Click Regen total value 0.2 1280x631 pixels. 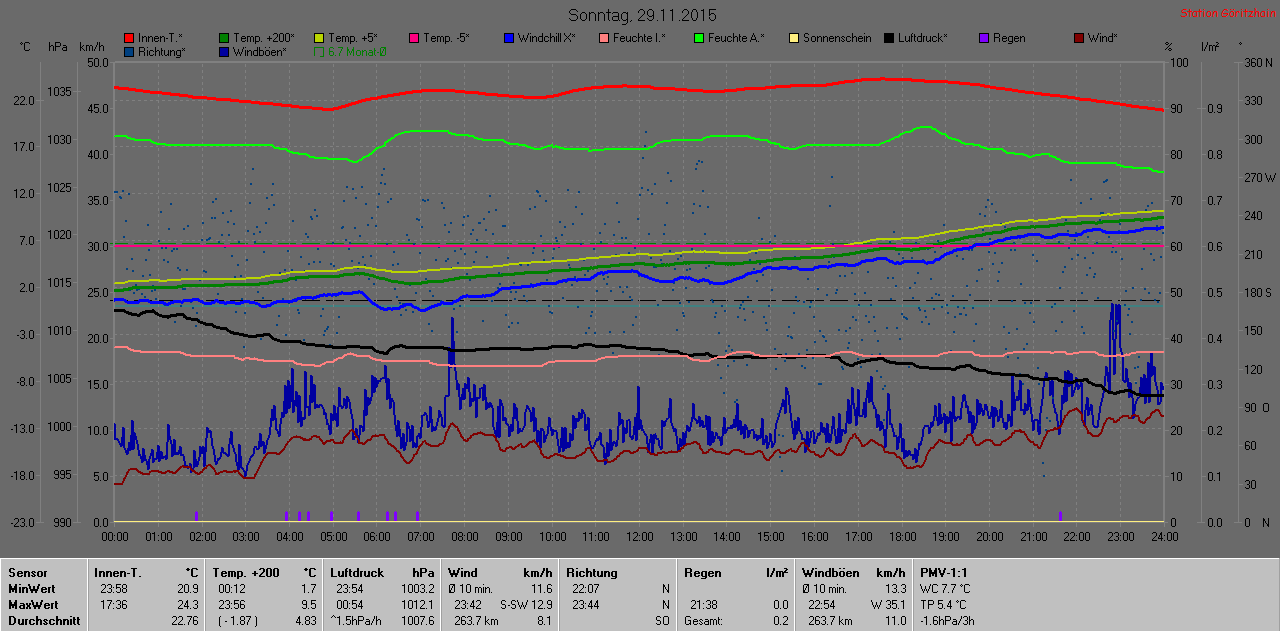(780, 621)
